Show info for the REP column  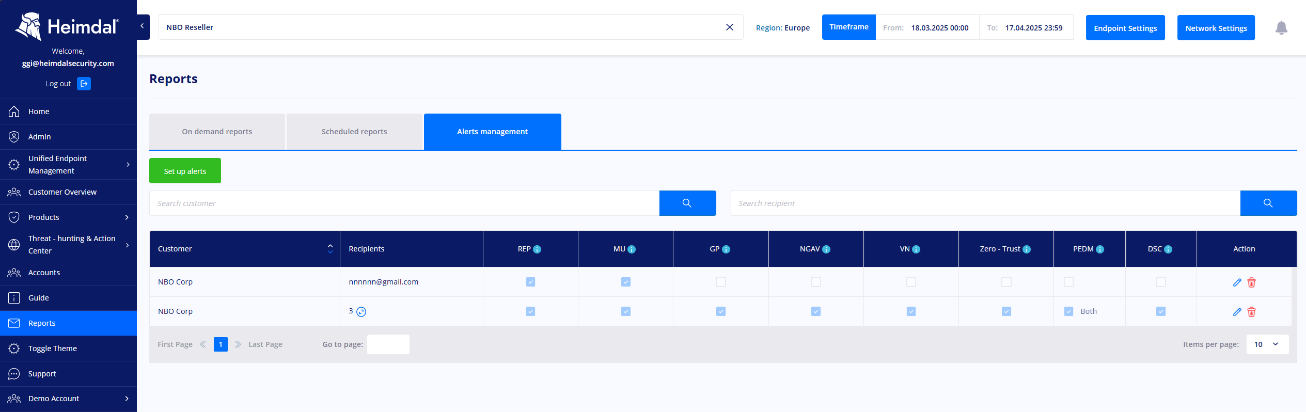[537, 249]
